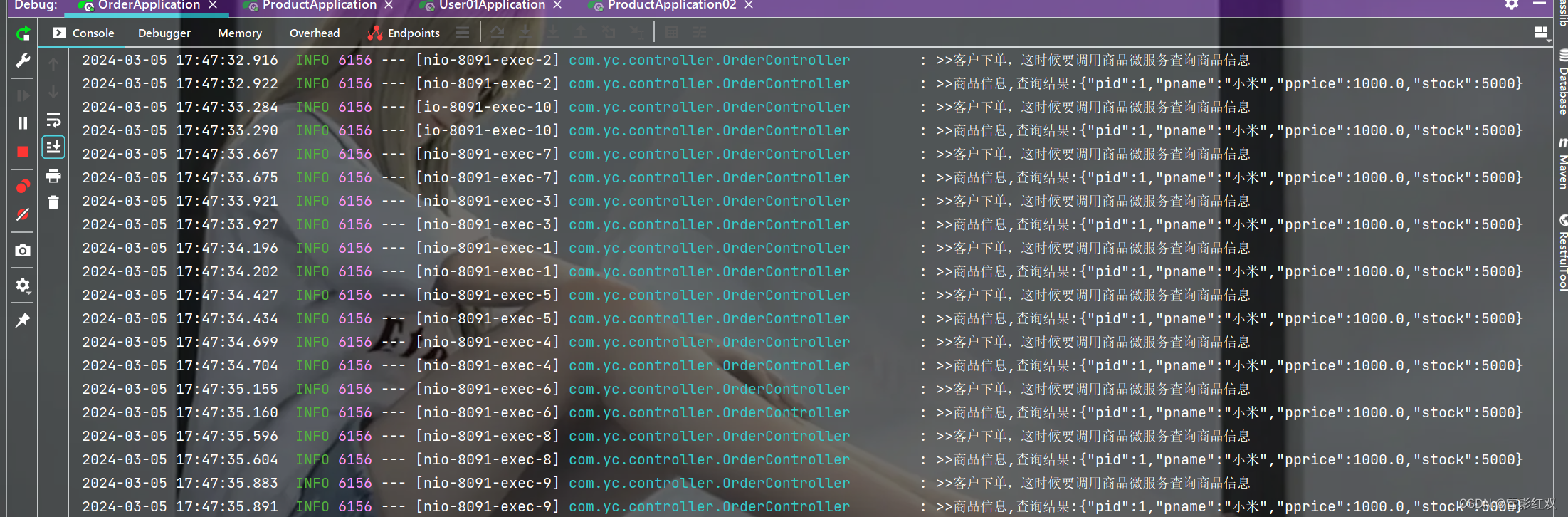
Task: Open Debug tool window gear options
Action: 1512,4
